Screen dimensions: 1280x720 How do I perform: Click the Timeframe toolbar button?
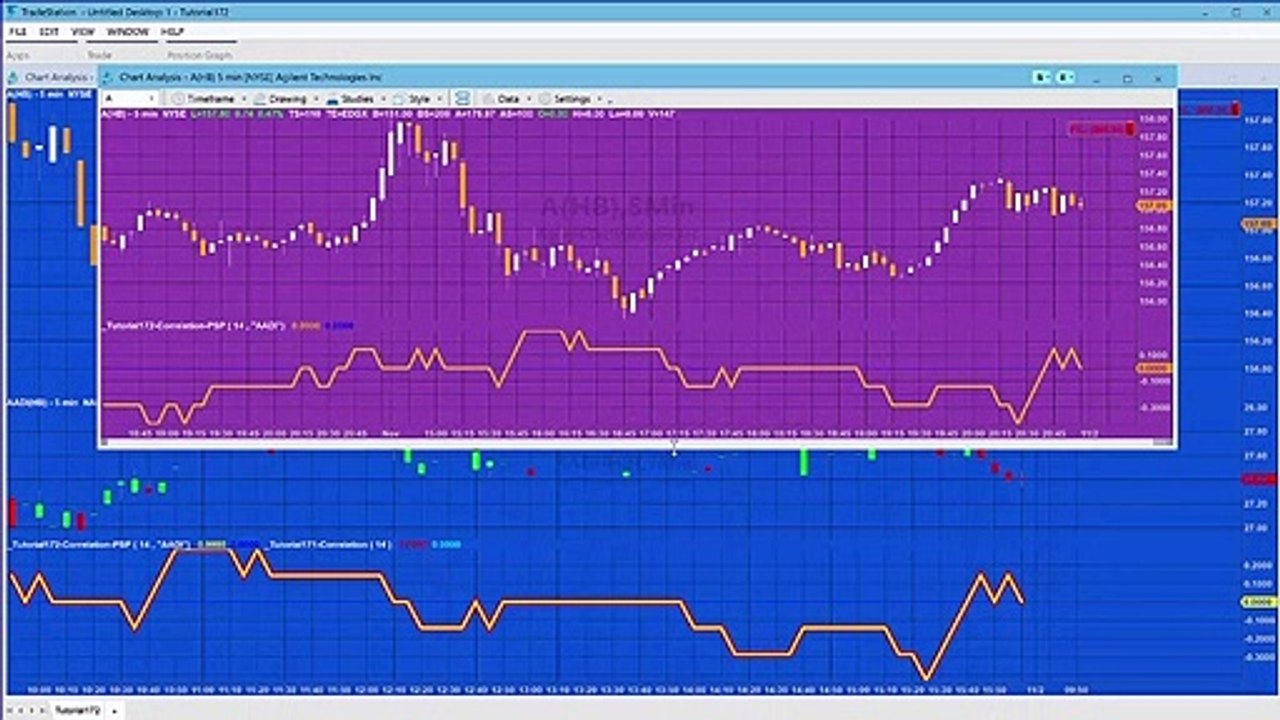210,99
